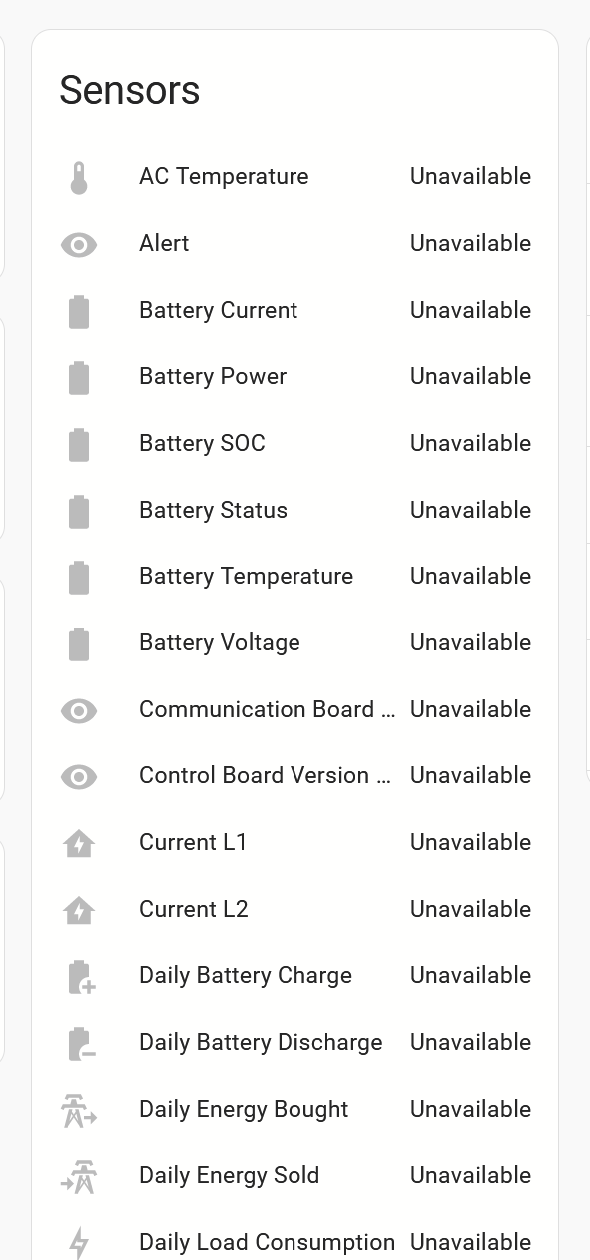
Task: Click the Communication Board eye icon
Action: click(79, 710)
